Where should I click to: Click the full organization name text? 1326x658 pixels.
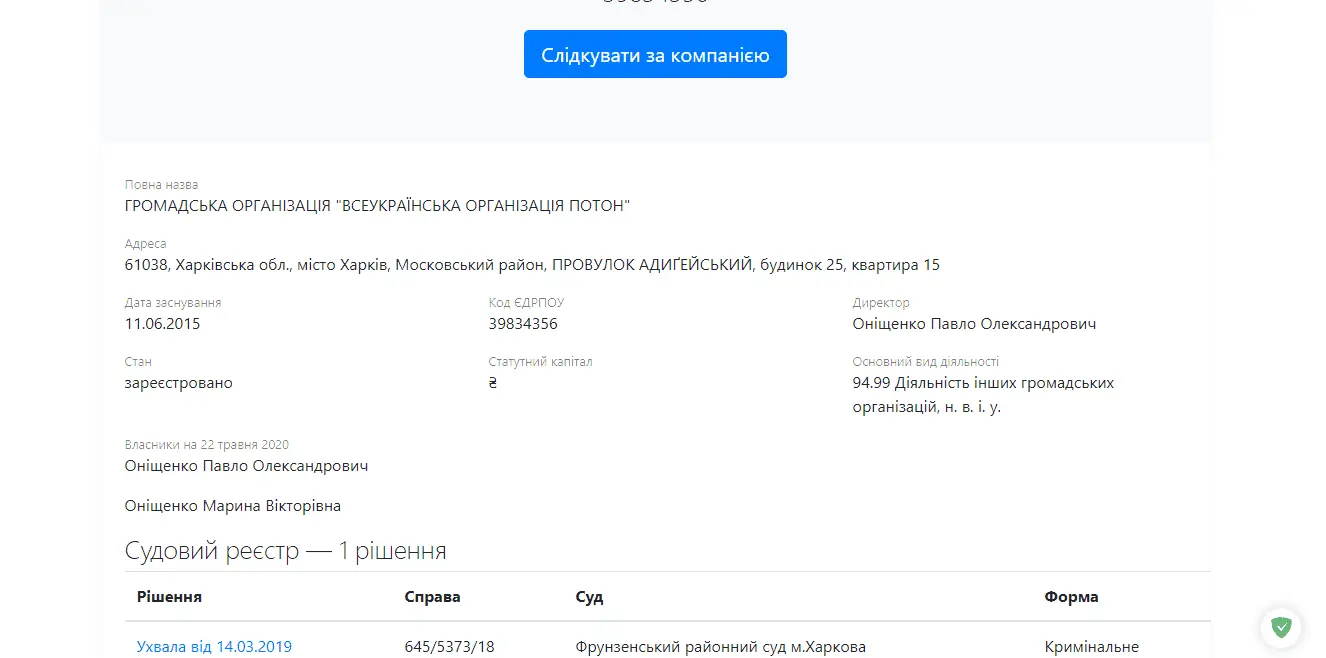[x=377, y=206]
